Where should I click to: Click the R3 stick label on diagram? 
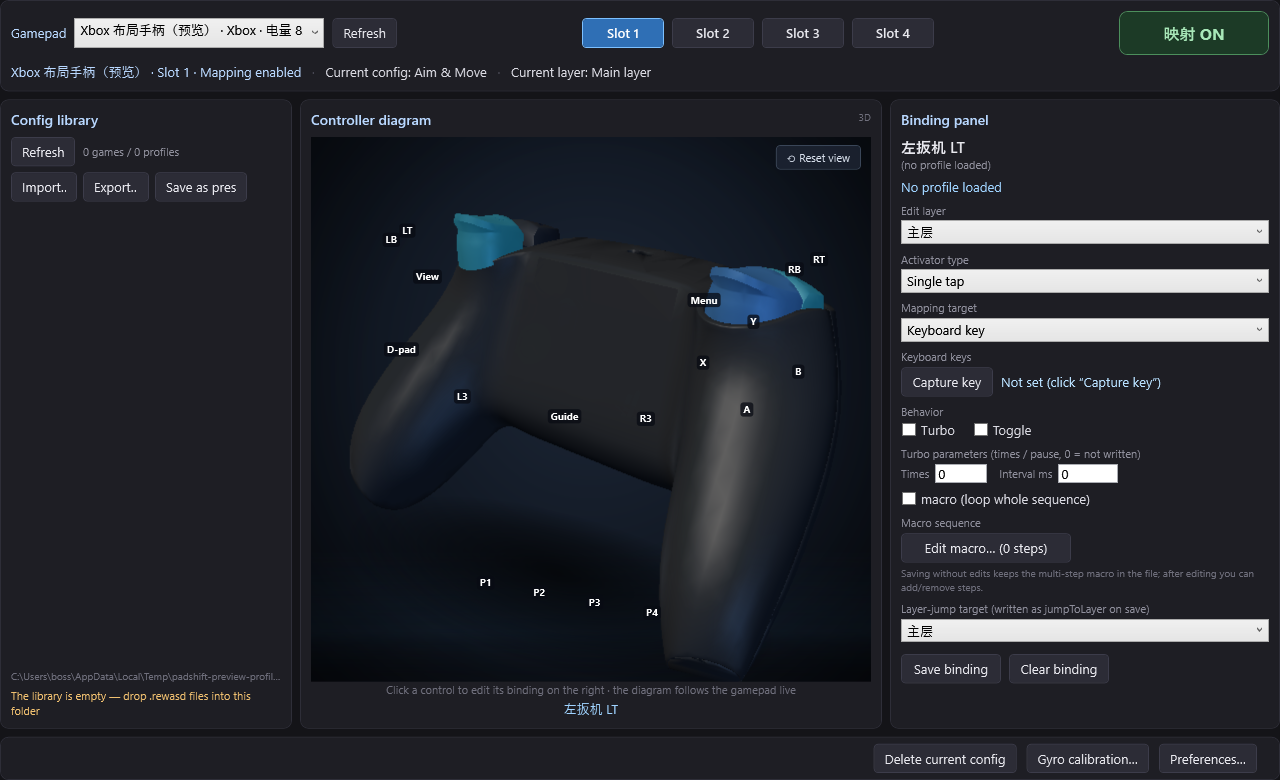(x=645, y=419)
